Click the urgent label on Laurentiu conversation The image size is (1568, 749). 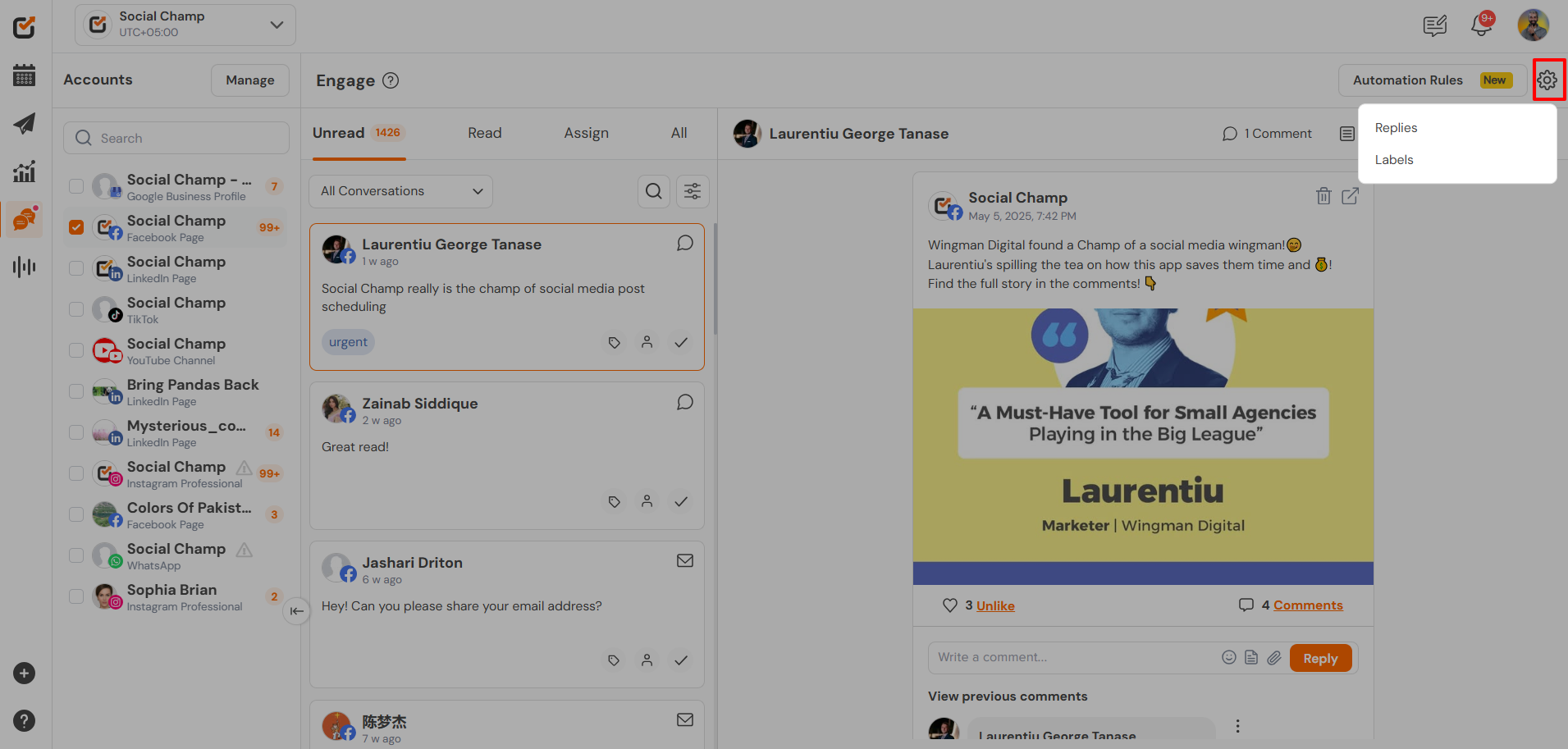click(x=348, y=342)
